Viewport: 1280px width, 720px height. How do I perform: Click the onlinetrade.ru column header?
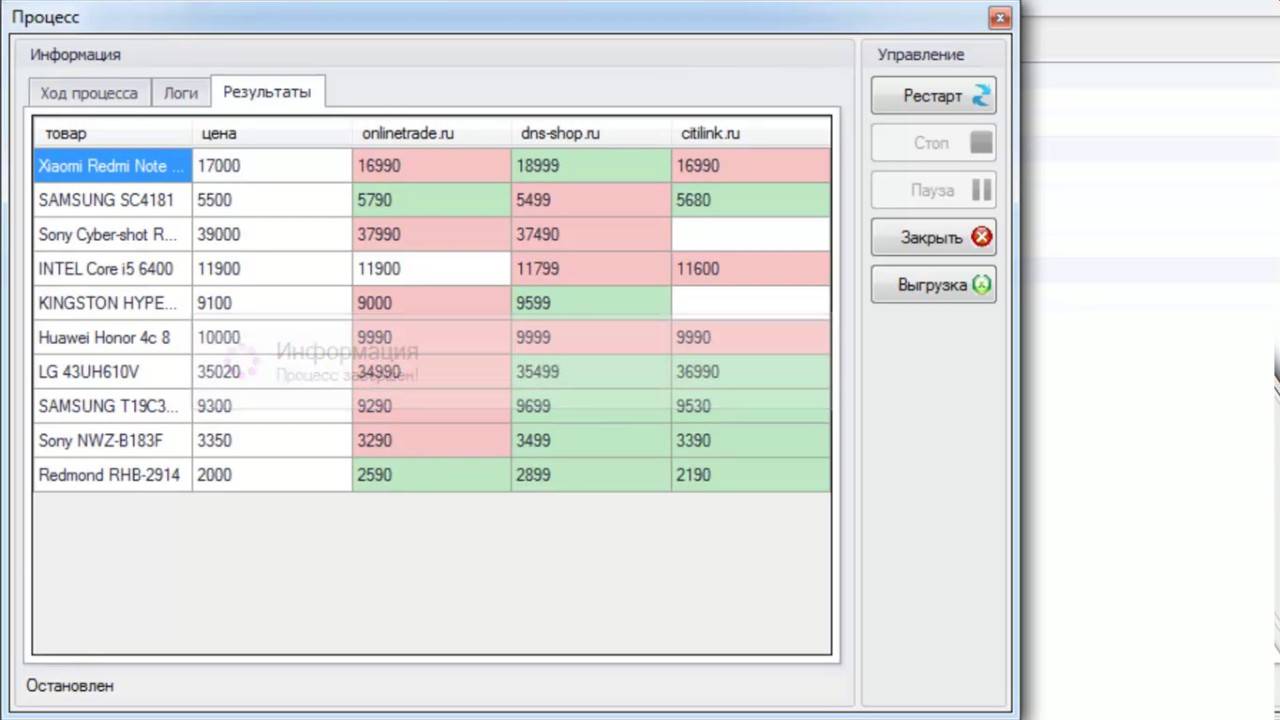[432, 133]
